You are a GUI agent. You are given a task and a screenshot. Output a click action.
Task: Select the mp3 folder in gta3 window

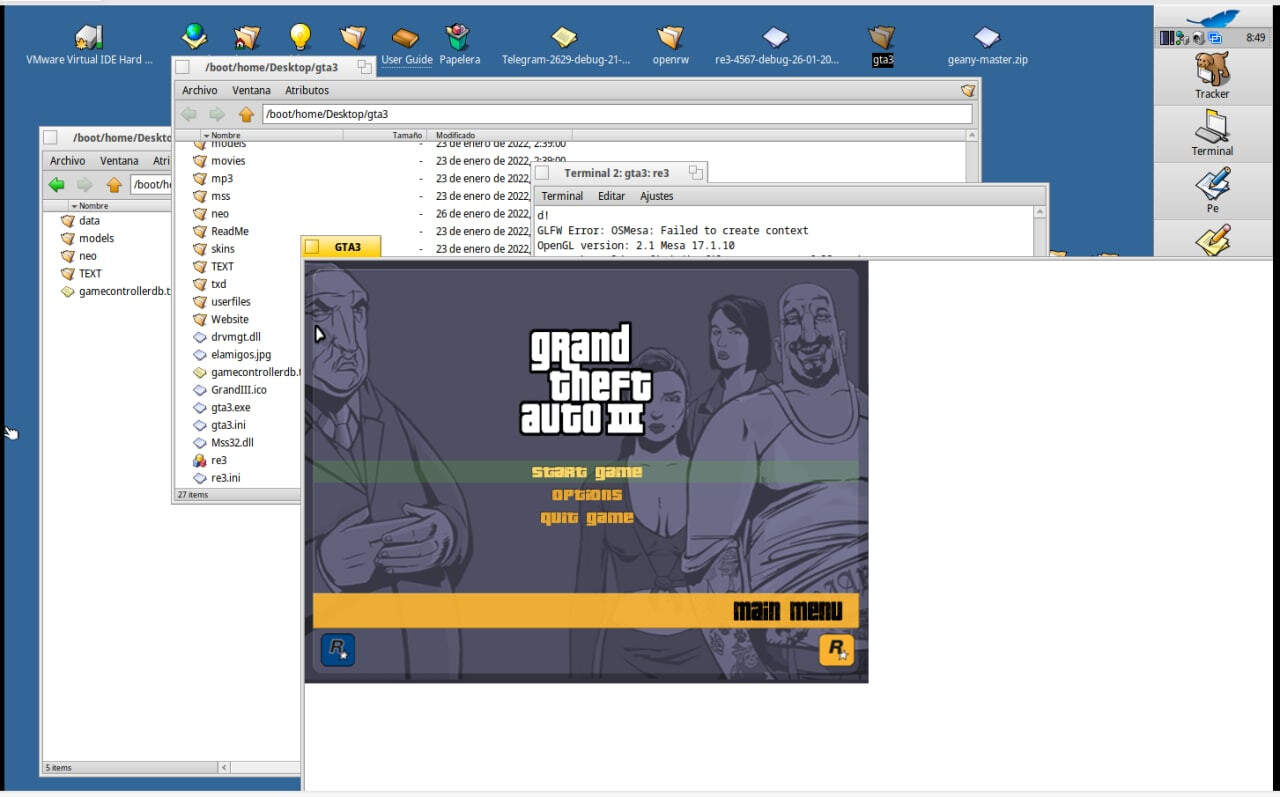(213, 178)
